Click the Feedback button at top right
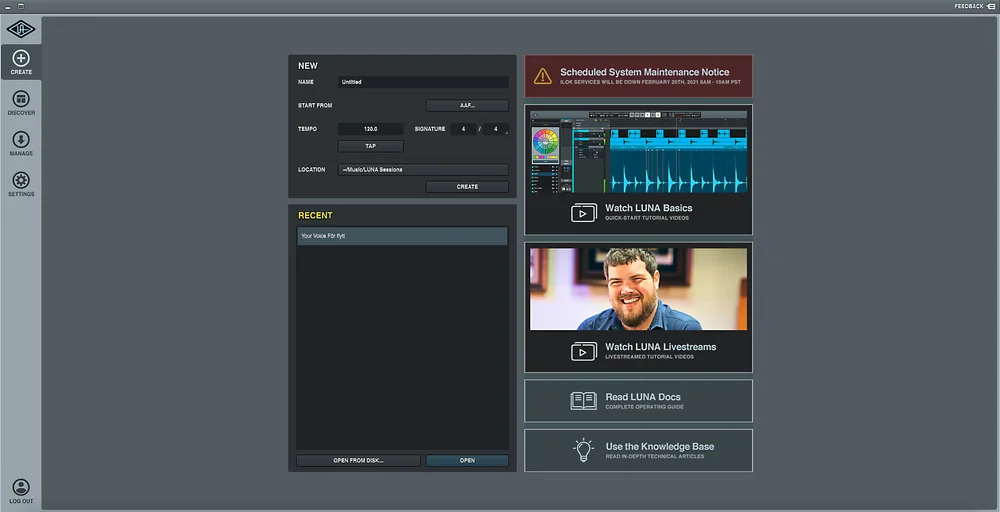This screenshot has height=512, width=1000. coord(974,6)
